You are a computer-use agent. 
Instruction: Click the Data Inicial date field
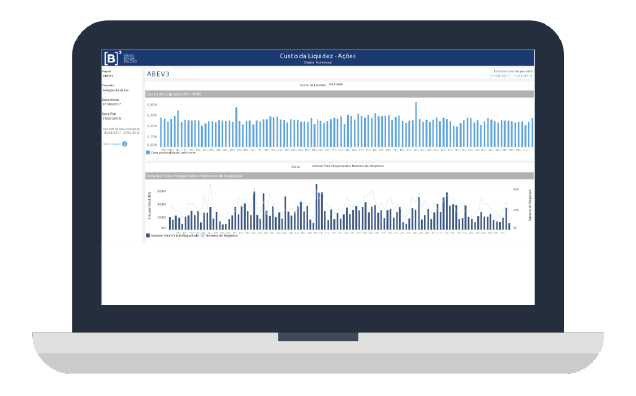pyautogui.click(x=112, y=104)
